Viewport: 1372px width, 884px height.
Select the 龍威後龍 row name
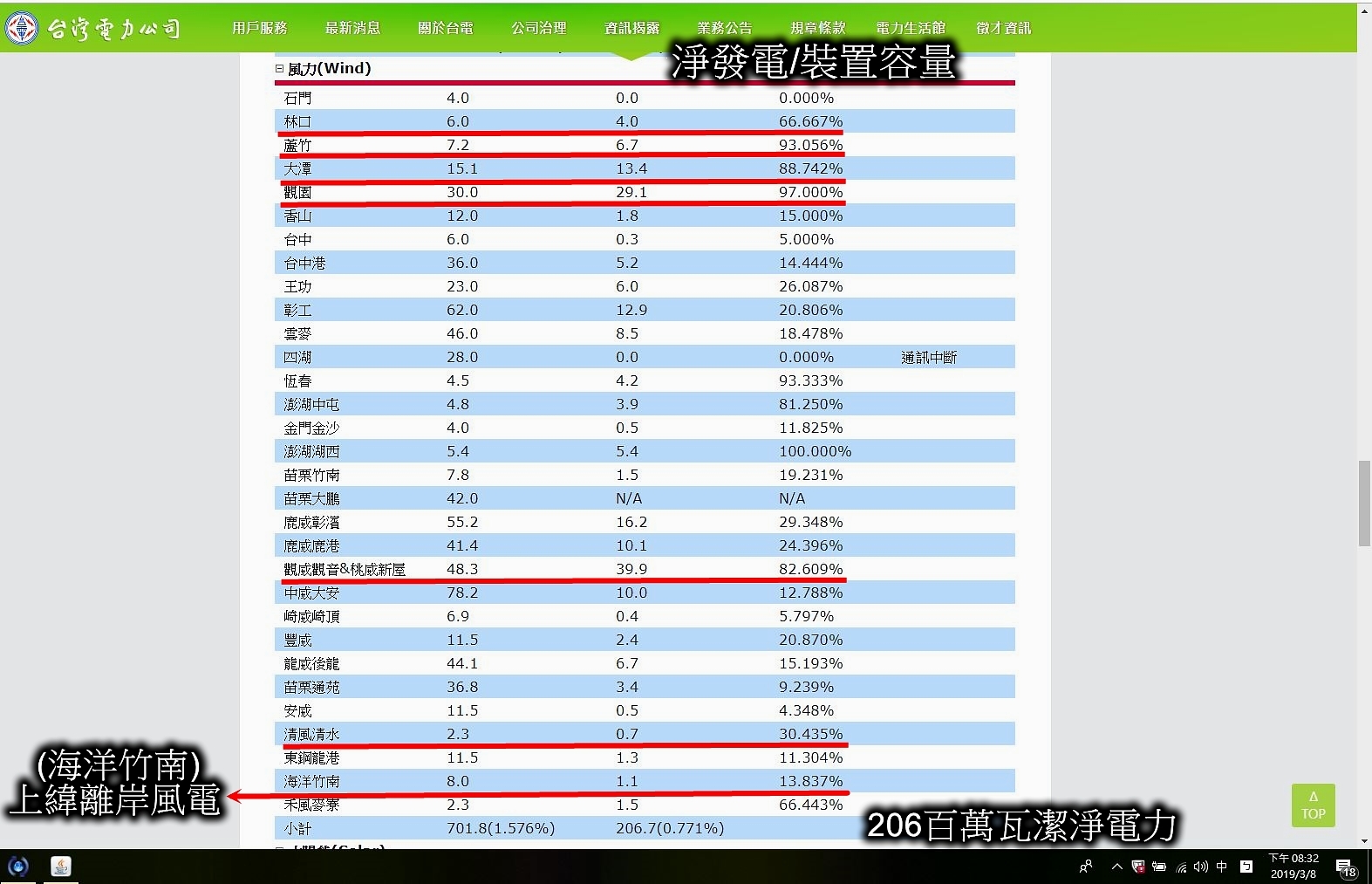[311, 663]
